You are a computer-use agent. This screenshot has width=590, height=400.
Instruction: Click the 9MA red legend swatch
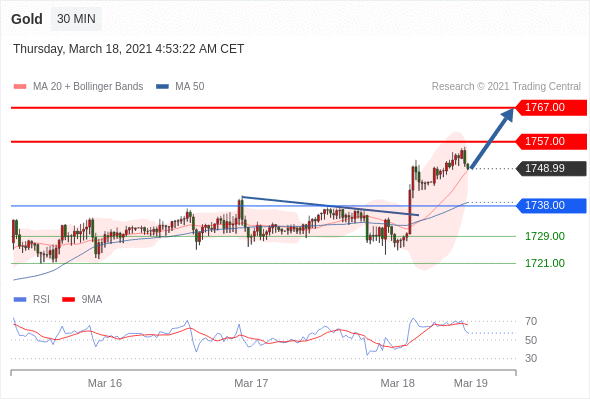click(68, 300)
